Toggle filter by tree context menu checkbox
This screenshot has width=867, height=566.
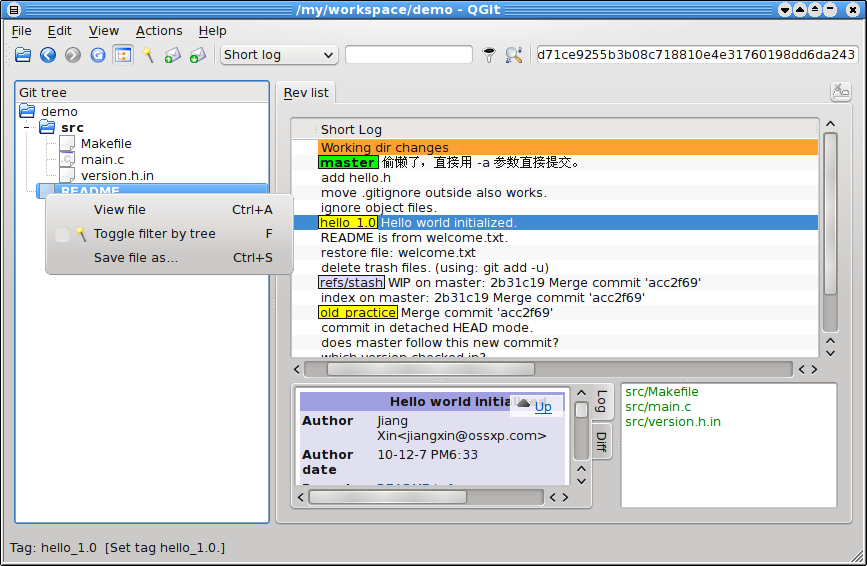[x=62, y=234]
